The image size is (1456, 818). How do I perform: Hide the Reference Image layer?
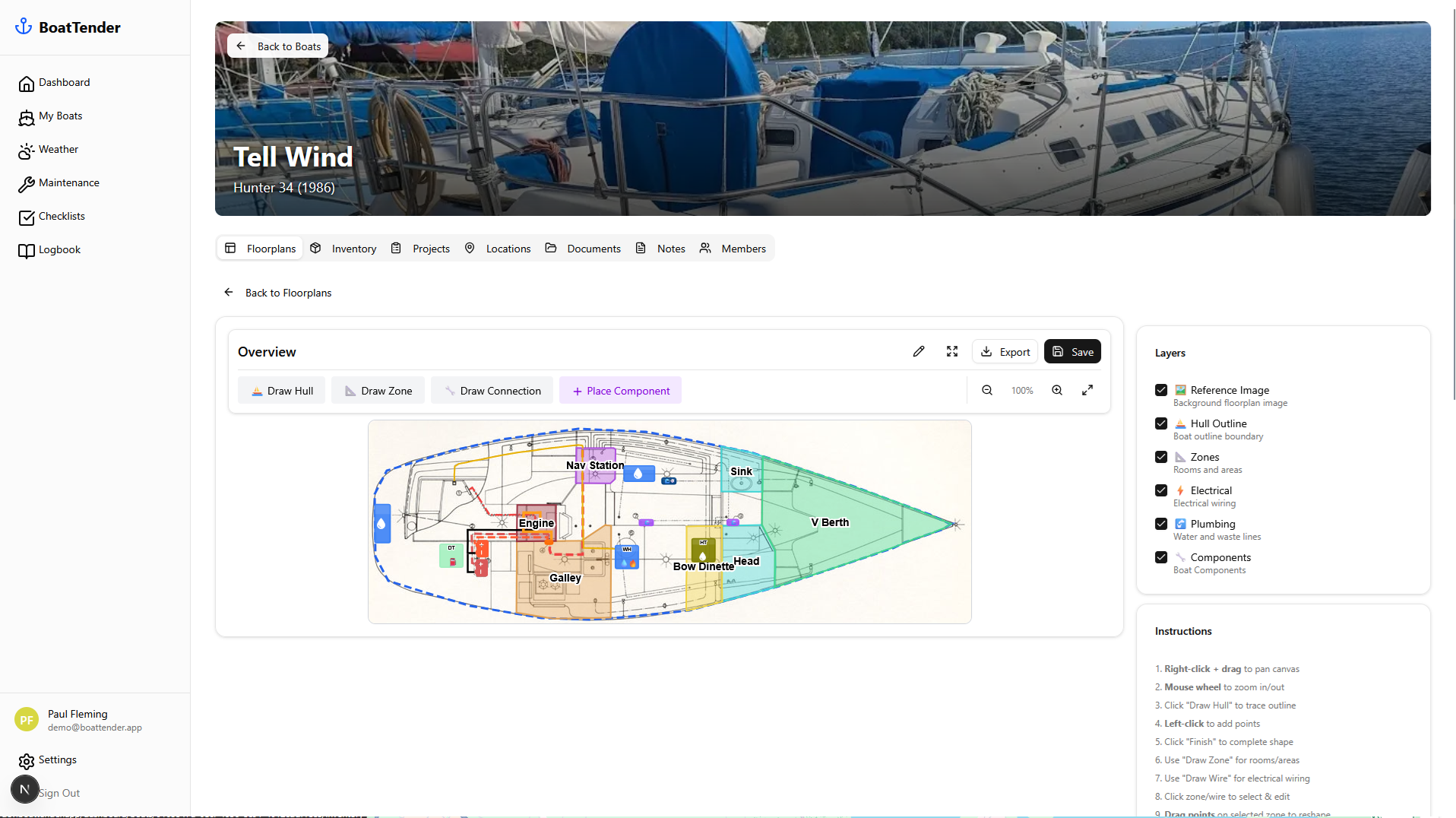tap(1160, 390)
